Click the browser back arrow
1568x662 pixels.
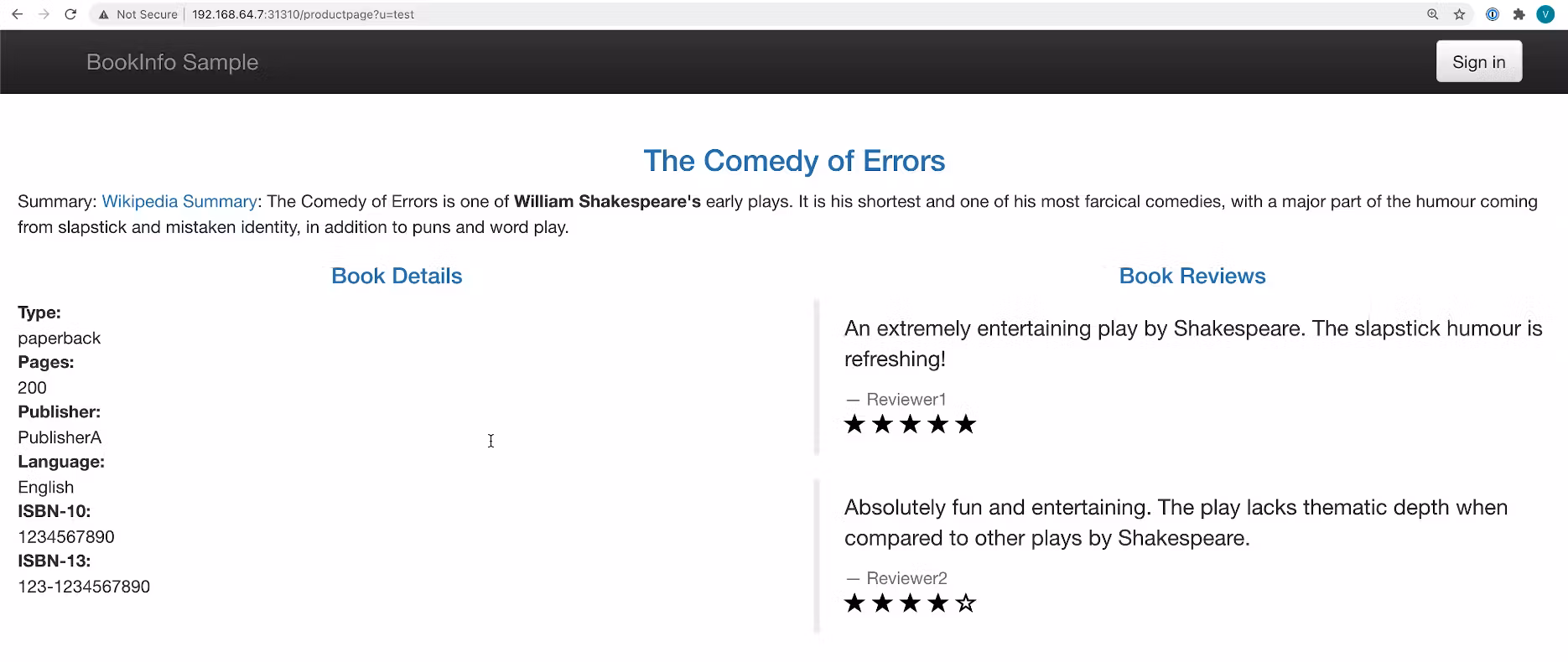[17, 14]
